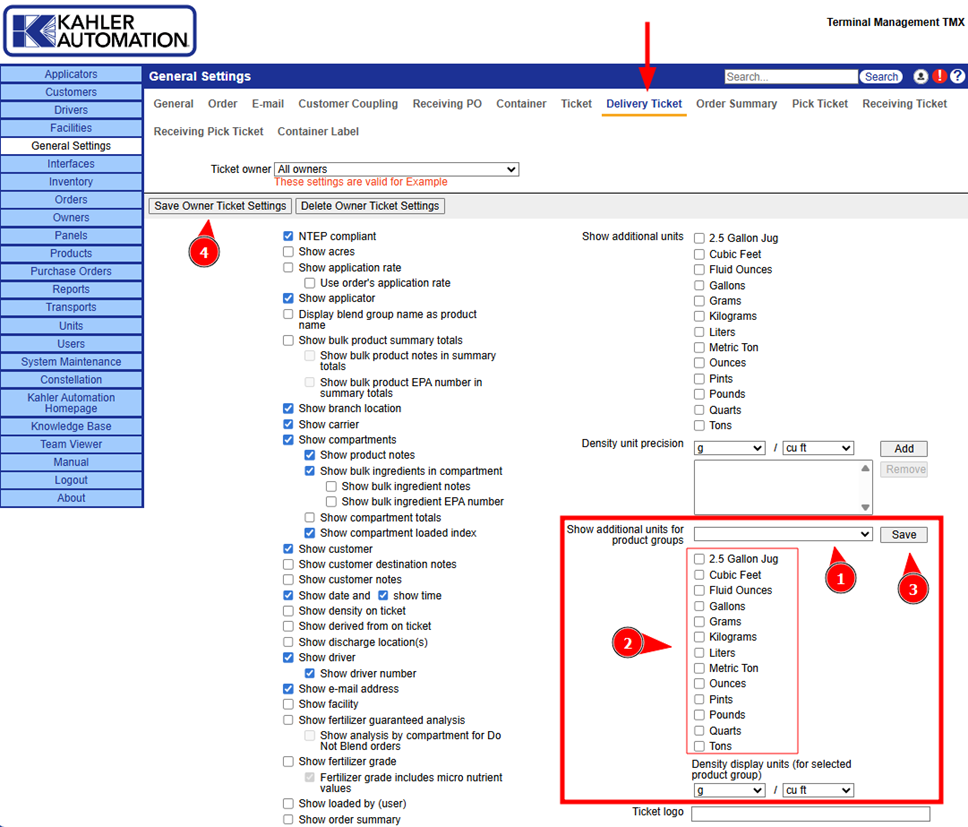Uncheck the NTEP compliant checkbox
968x827 pixels.
pyautogui.click(x=289, y=236)
